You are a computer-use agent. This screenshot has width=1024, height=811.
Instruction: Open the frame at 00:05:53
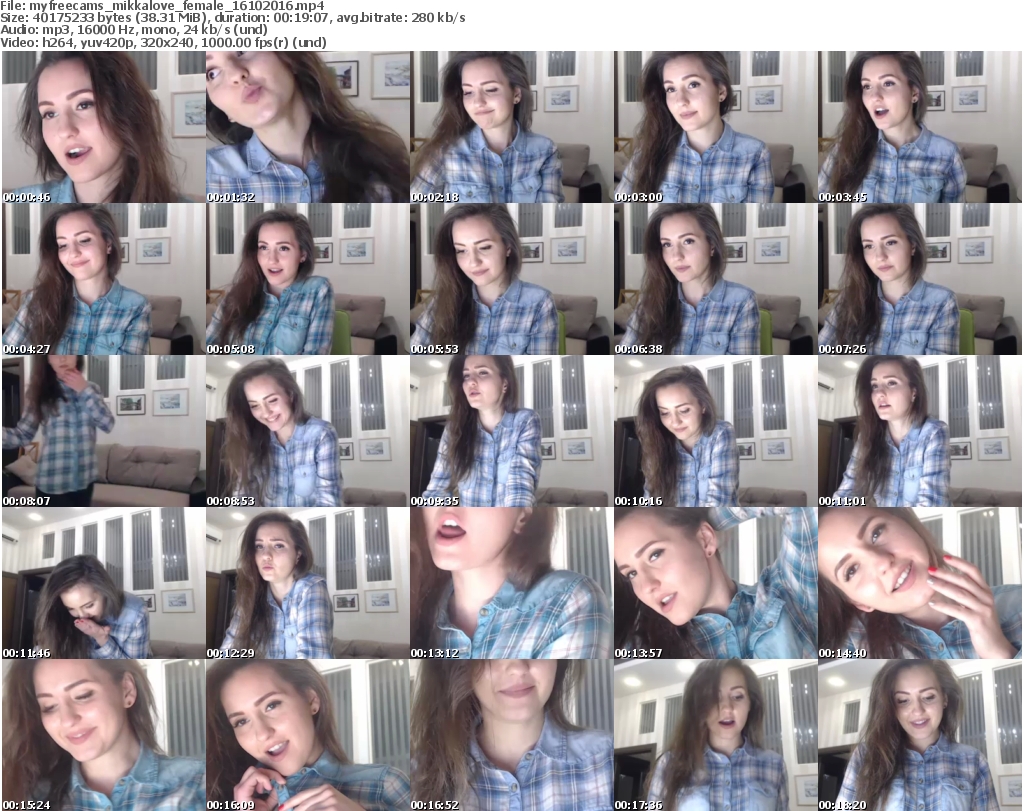[511, 279]
